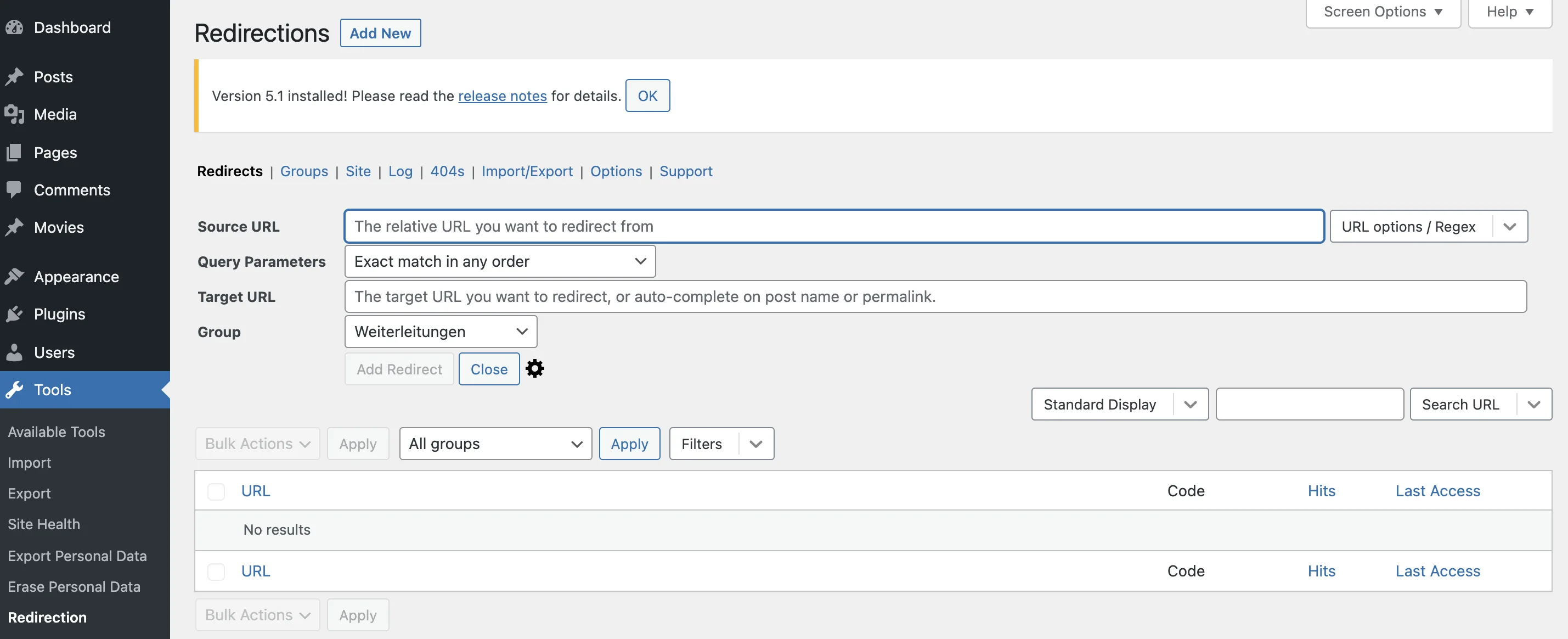Open the Weiterleitungen group dropdown
The height and width of the screenshot is (639, 1568).
point(440,332)
